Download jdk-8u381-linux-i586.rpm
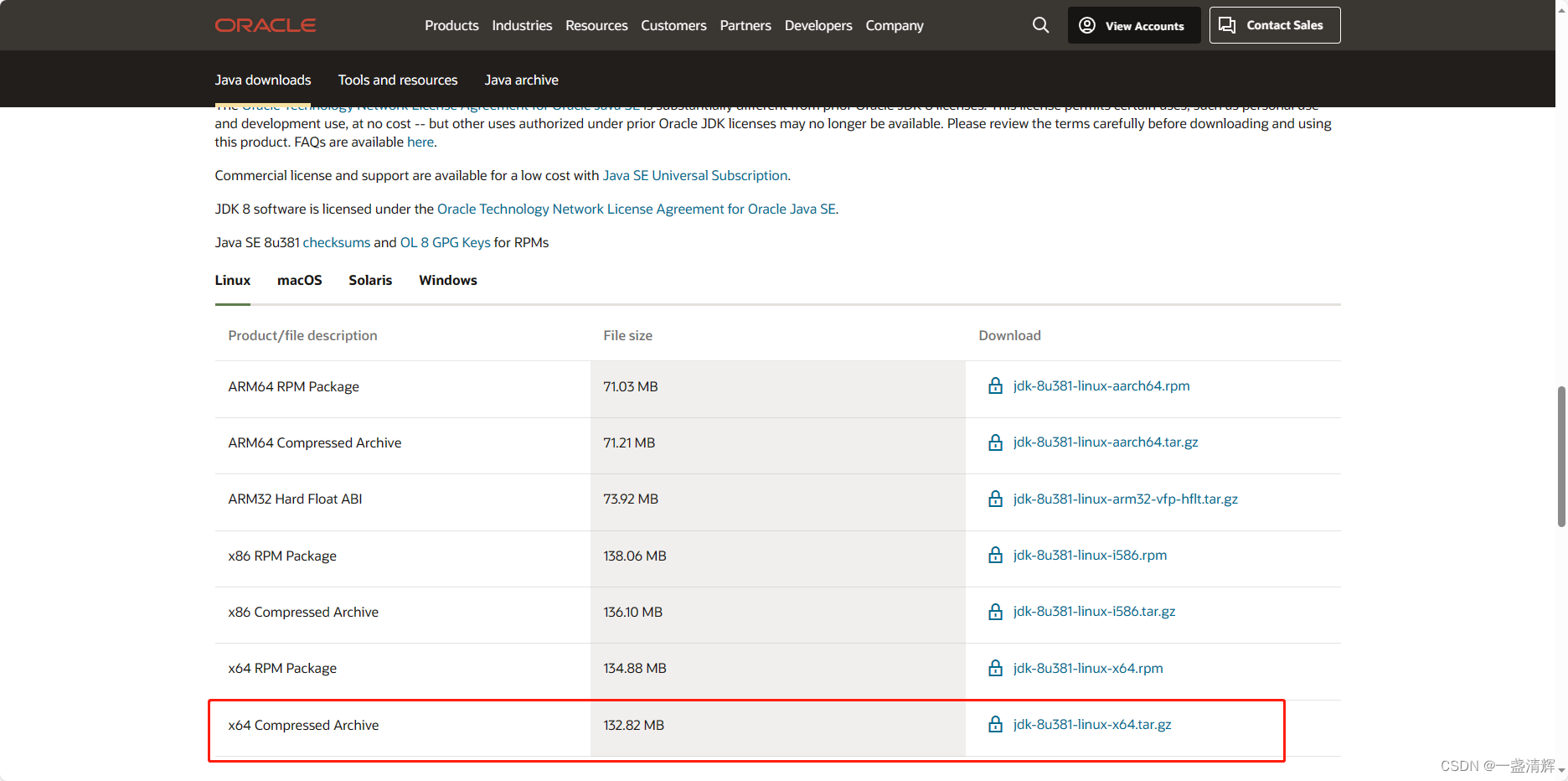The width and height of the screenshot is (1568, 781). pos(1090,555)
